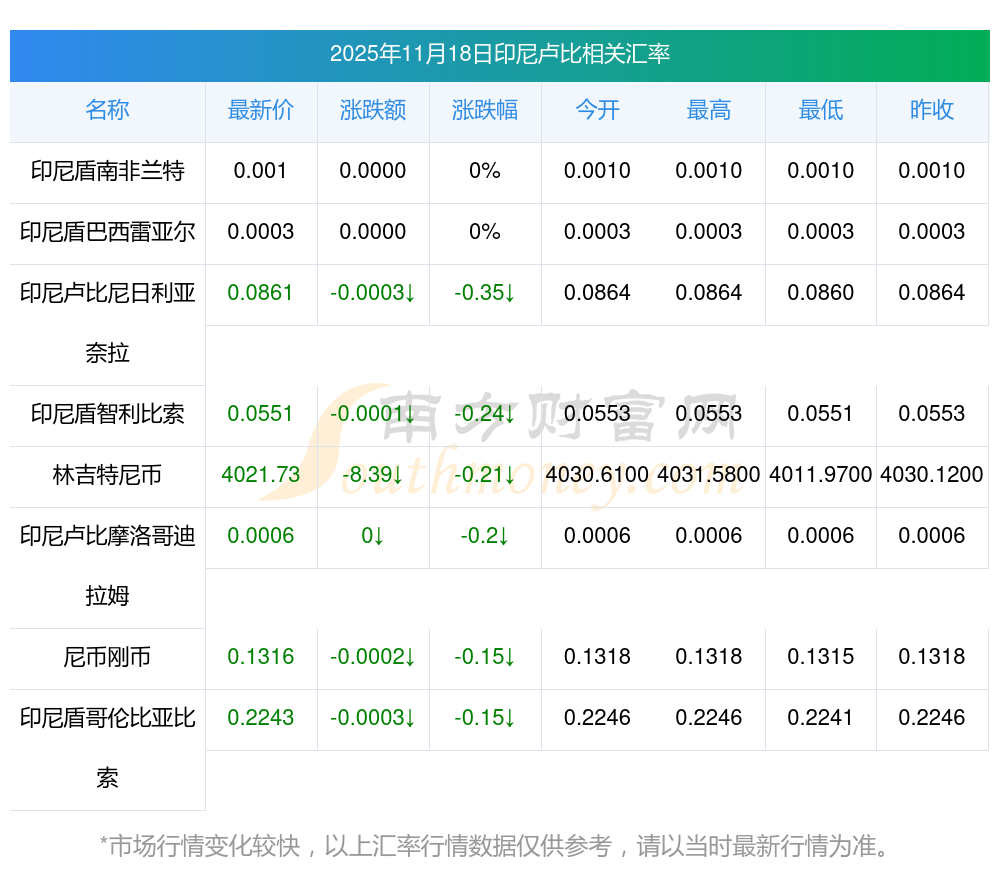Select the 尼币刚币 row name

tap(107, 657)
